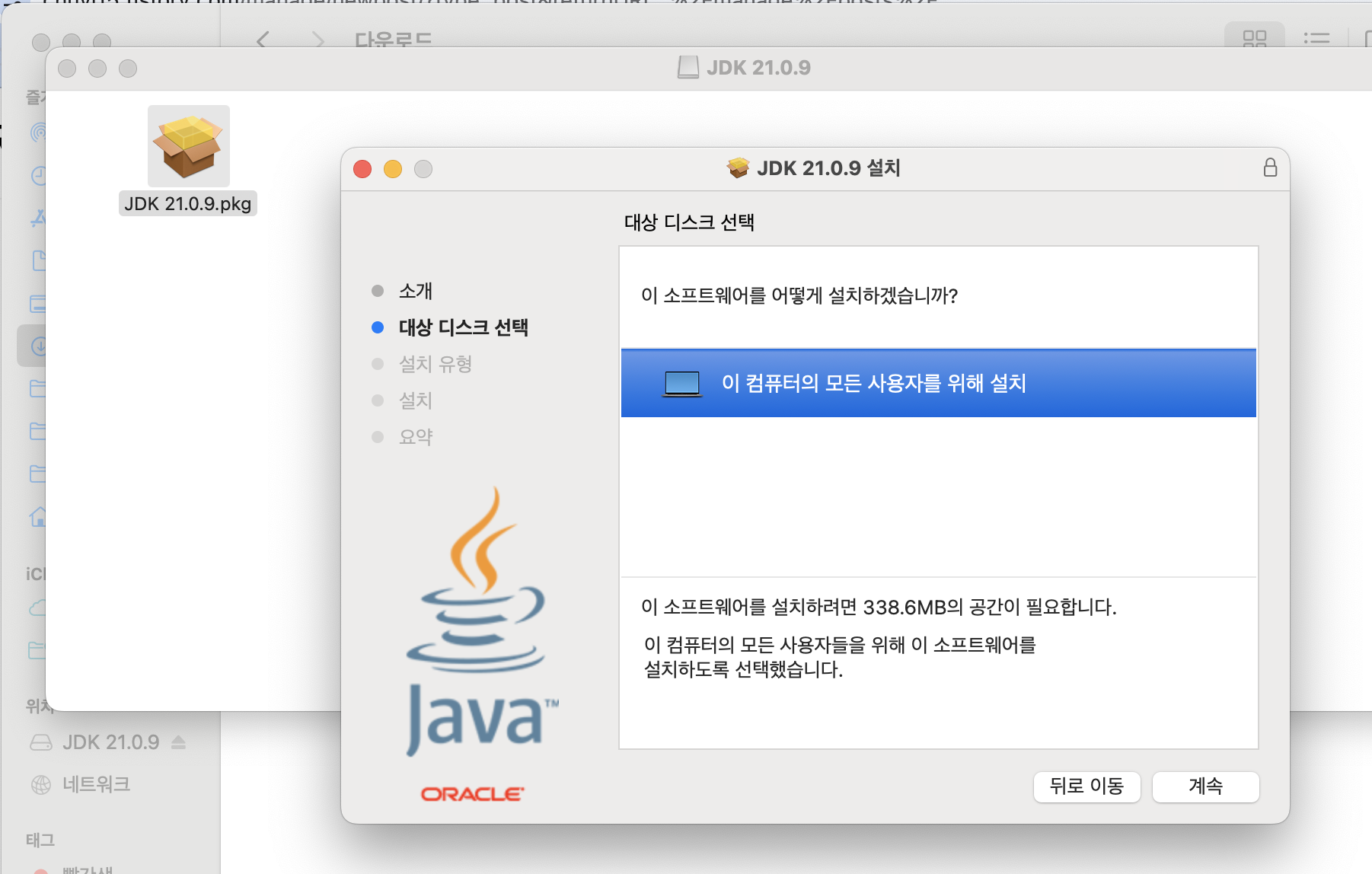Click the 요약 step in installer sidebar

415,437
